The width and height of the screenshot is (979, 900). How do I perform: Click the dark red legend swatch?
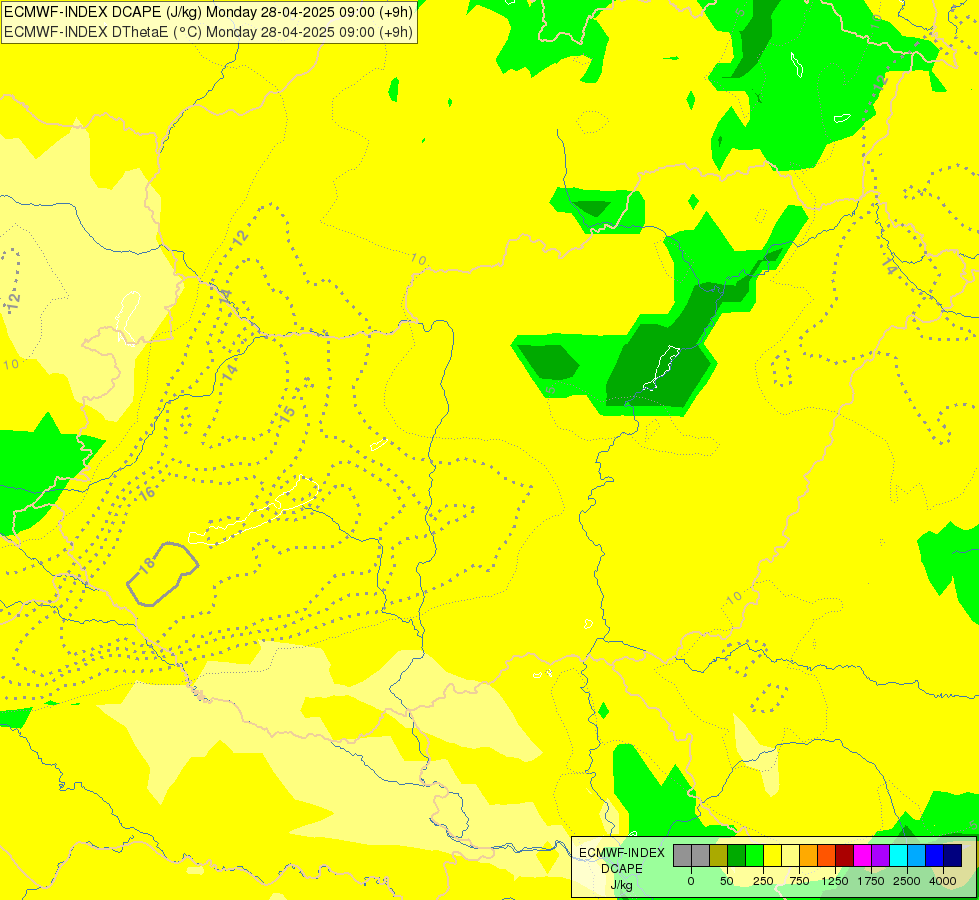(845, 855)
